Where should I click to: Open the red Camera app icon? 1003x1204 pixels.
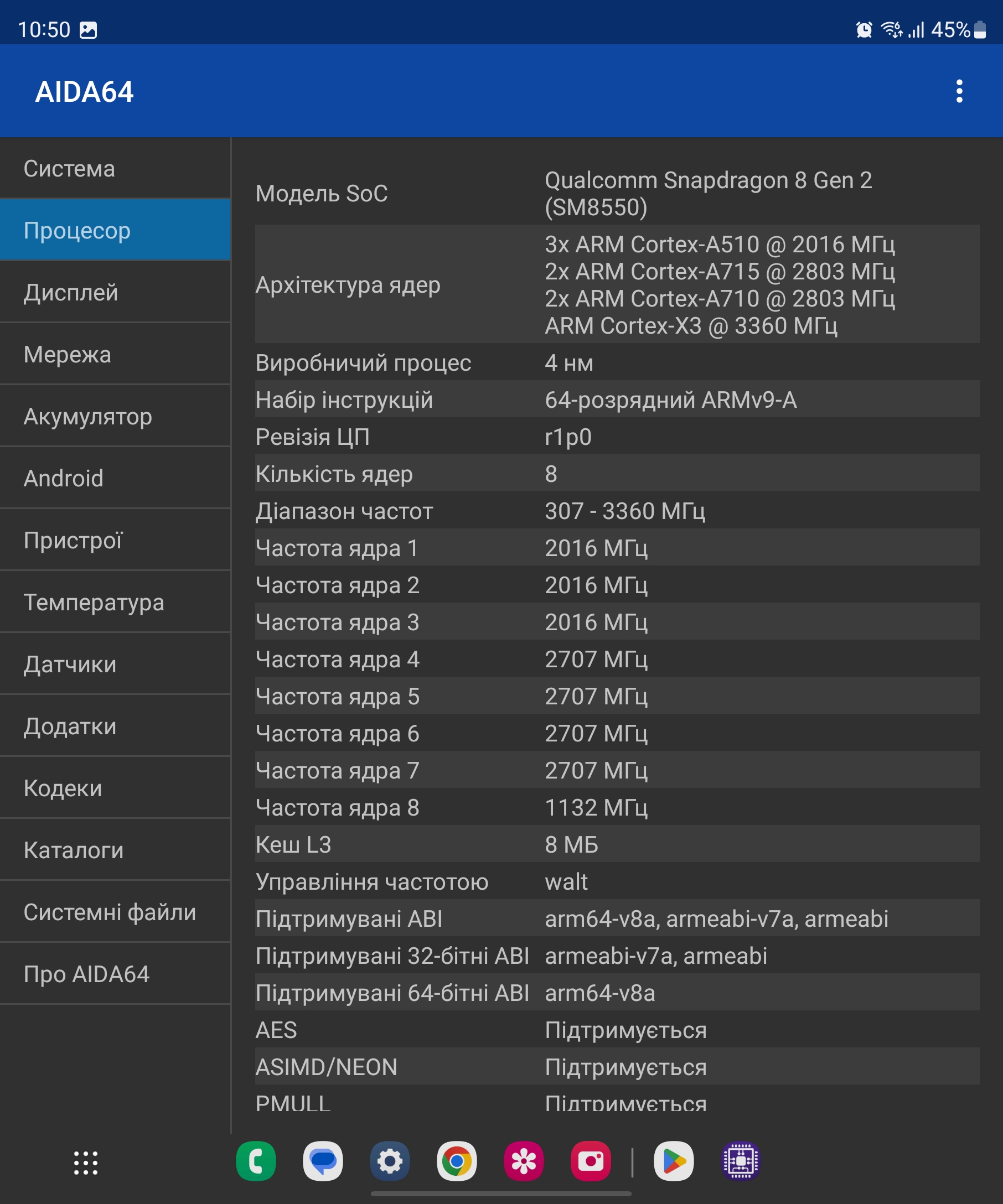click(x=590, y=1161)
